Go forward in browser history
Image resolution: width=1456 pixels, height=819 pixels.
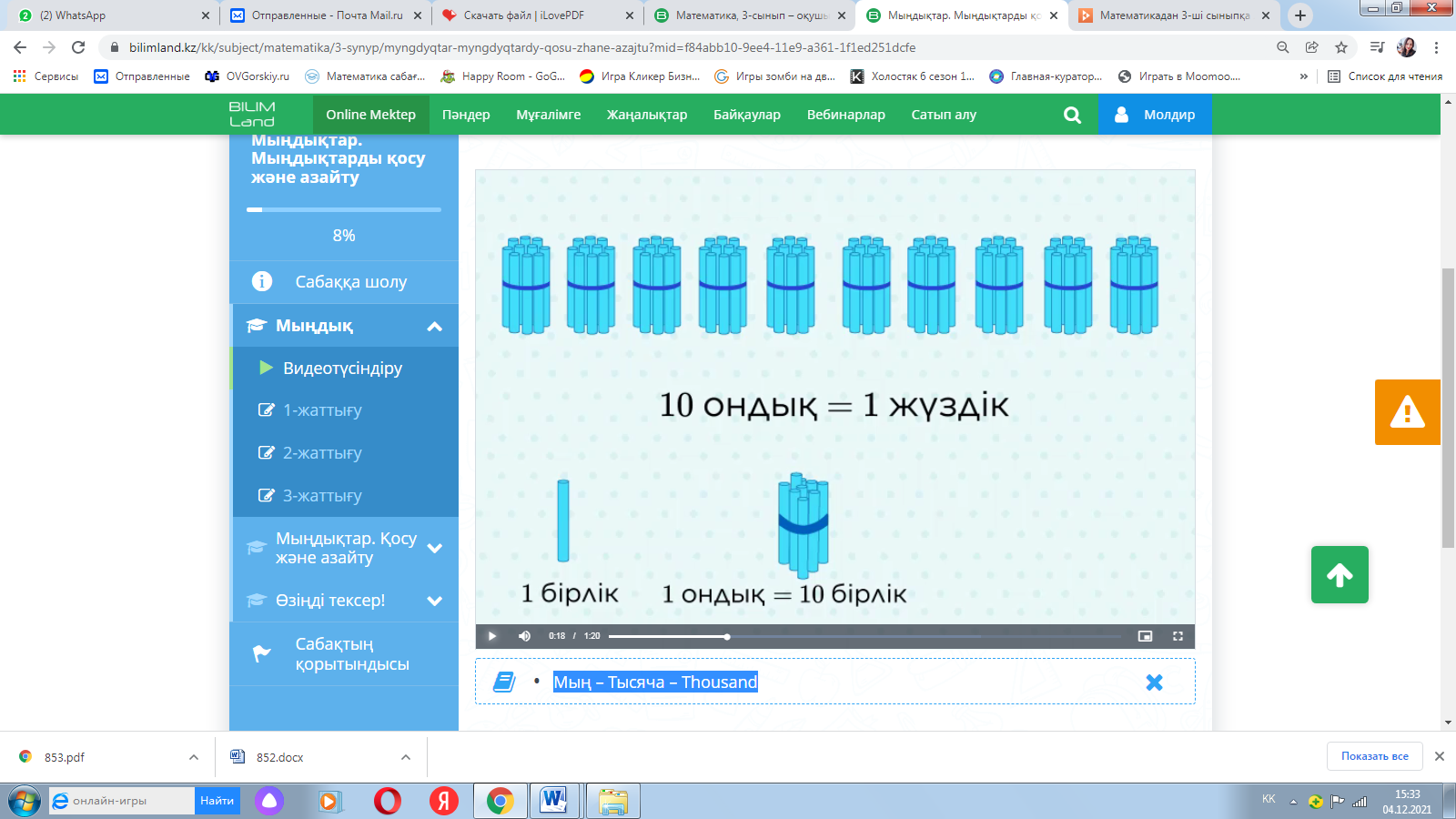click(49, 47)
